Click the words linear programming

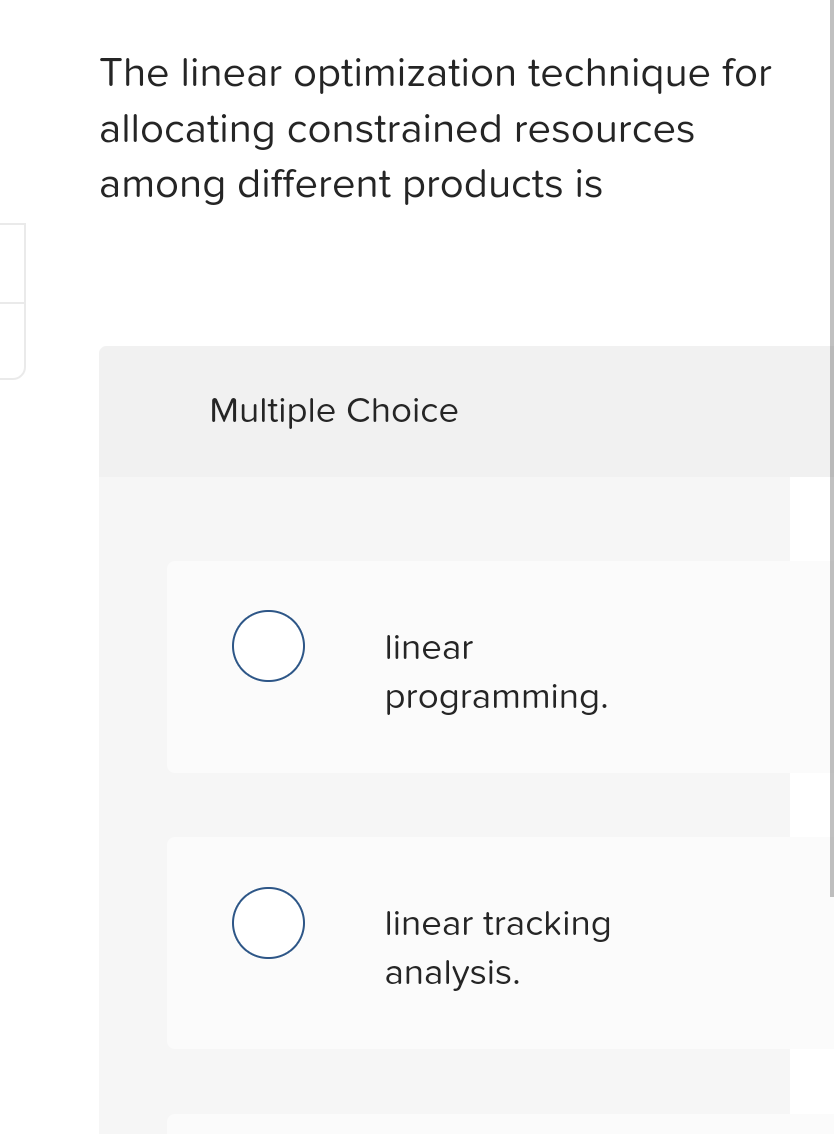coord(497,672)
